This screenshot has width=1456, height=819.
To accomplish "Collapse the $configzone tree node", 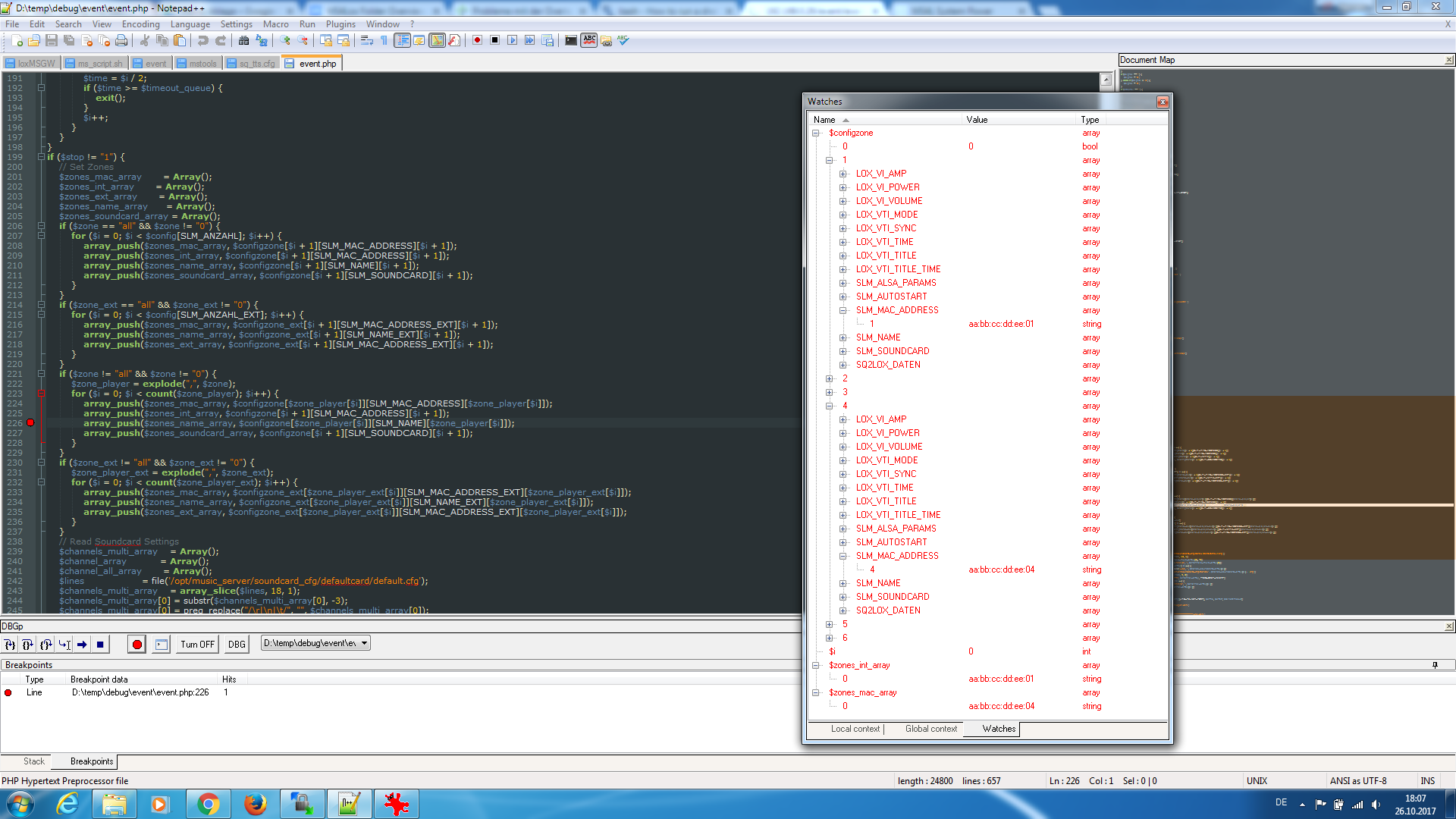I will [x=816, y=133].
